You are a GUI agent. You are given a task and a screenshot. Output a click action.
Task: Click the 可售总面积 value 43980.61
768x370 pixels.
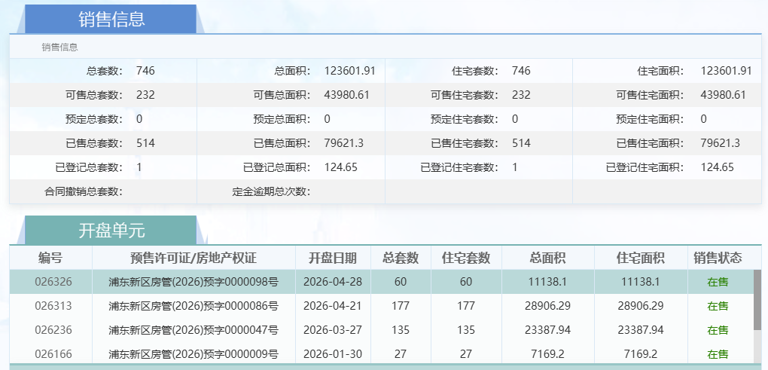click(347, 95)
